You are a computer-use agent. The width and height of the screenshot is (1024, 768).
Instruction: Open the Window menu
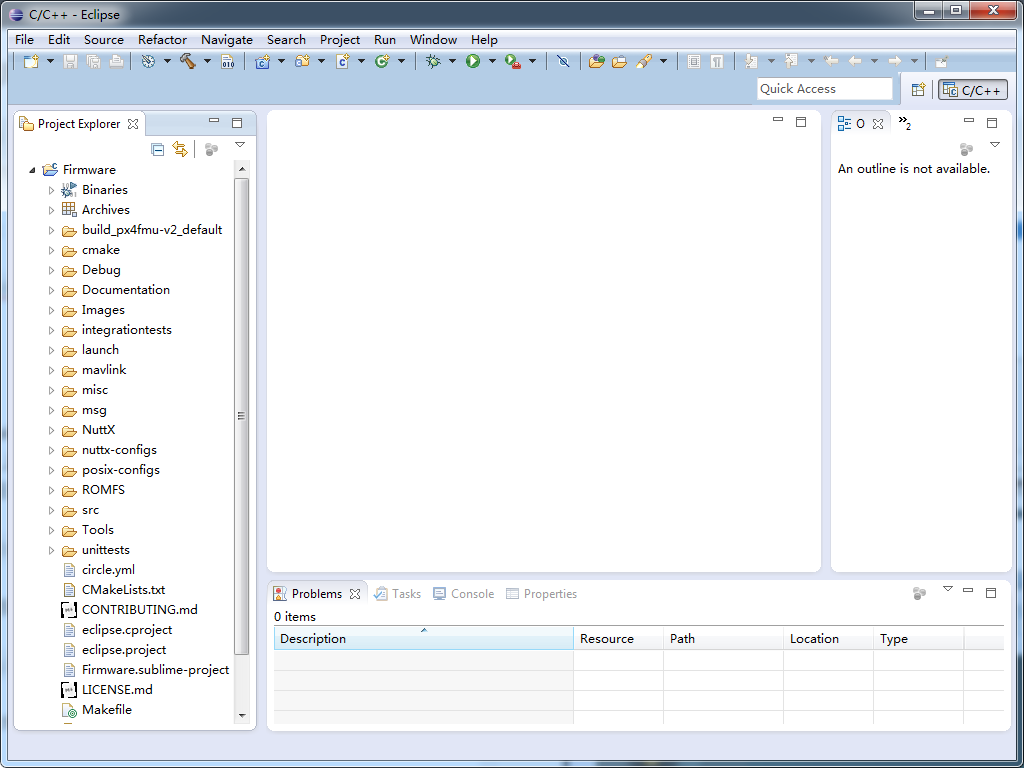(433, 40)
